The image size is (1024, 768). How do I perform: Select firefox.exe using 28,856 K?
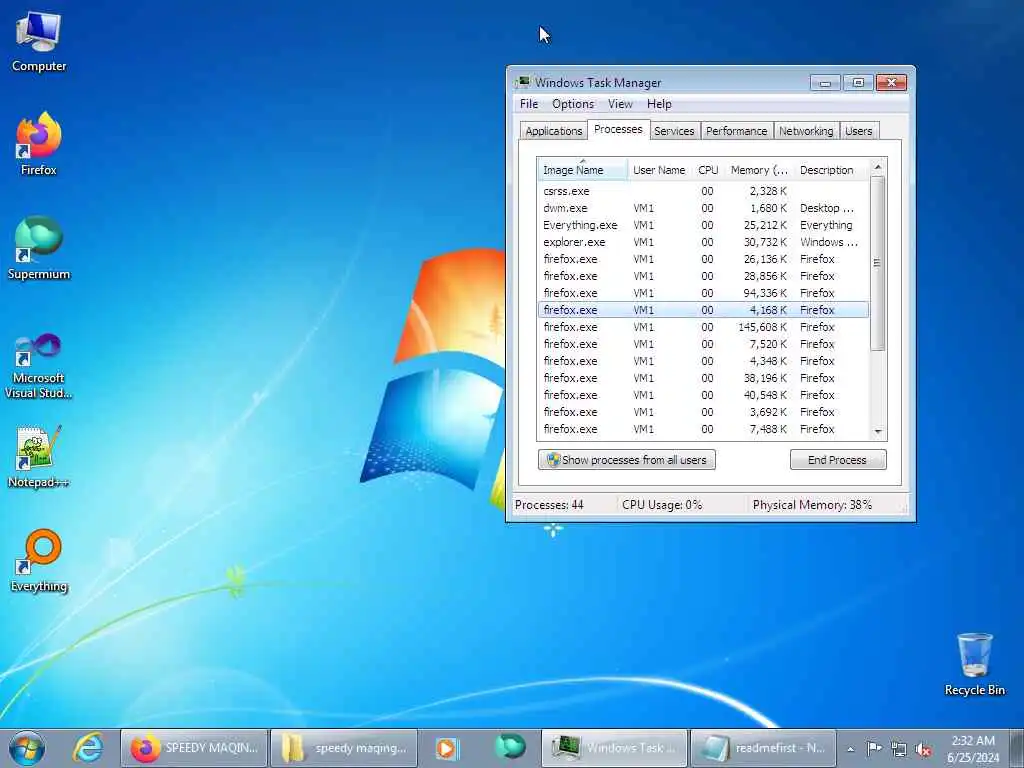click(x=703, y=276)
